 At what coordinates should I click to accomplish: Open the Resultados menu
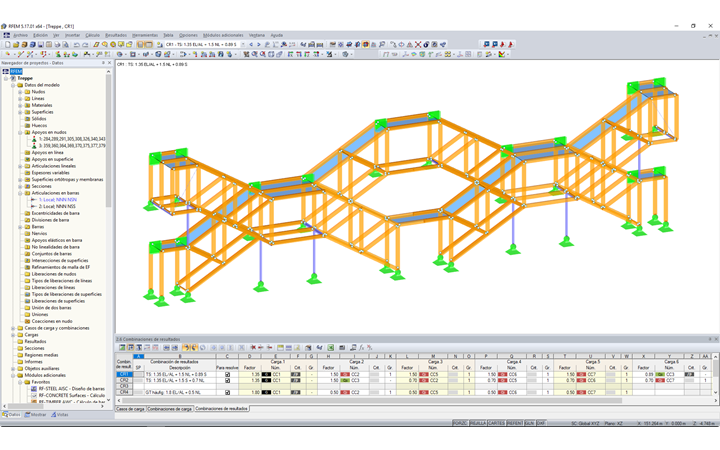(x=116, y=35)
